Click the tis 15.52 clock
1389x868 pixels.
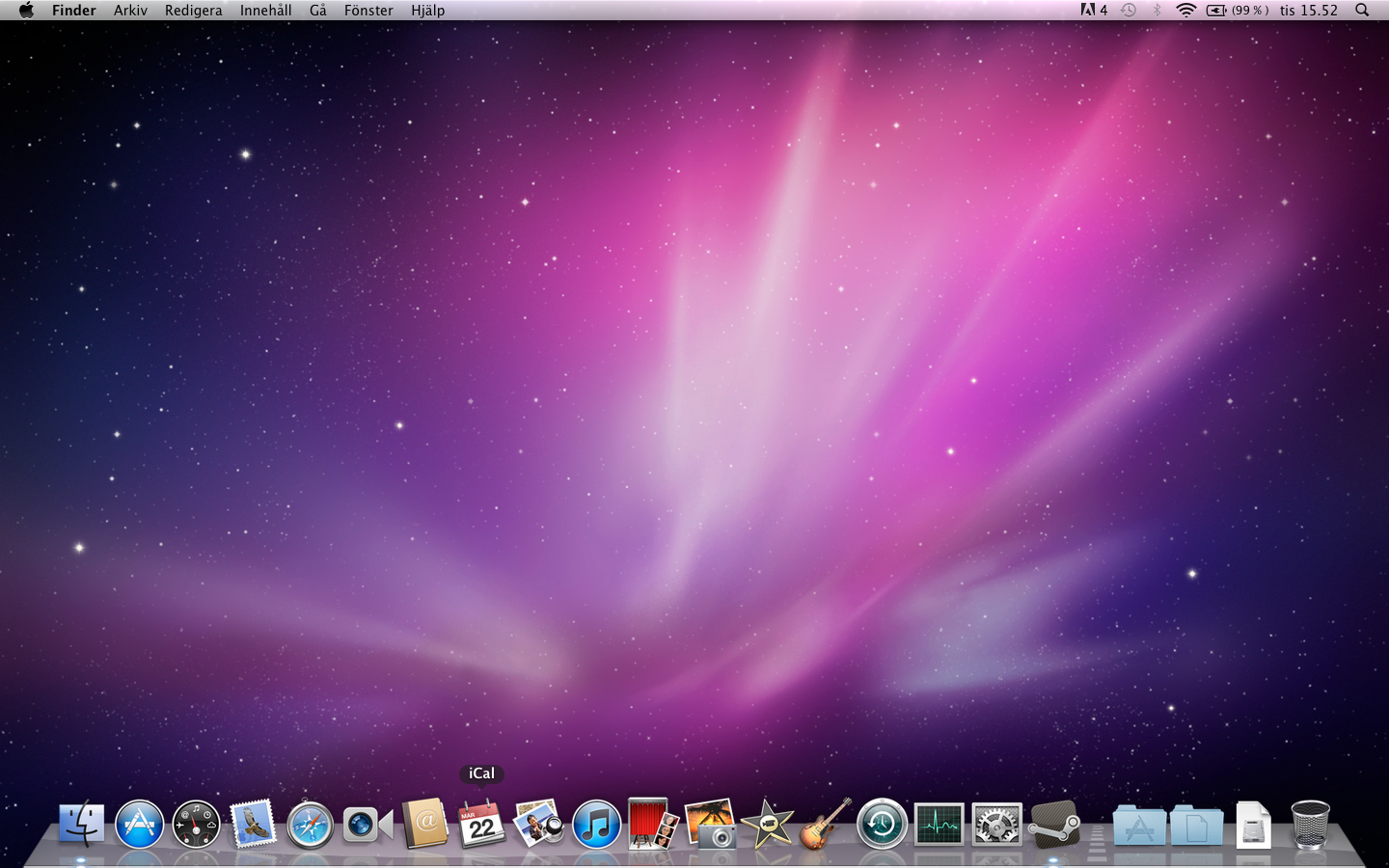[x=1309, y=11]
